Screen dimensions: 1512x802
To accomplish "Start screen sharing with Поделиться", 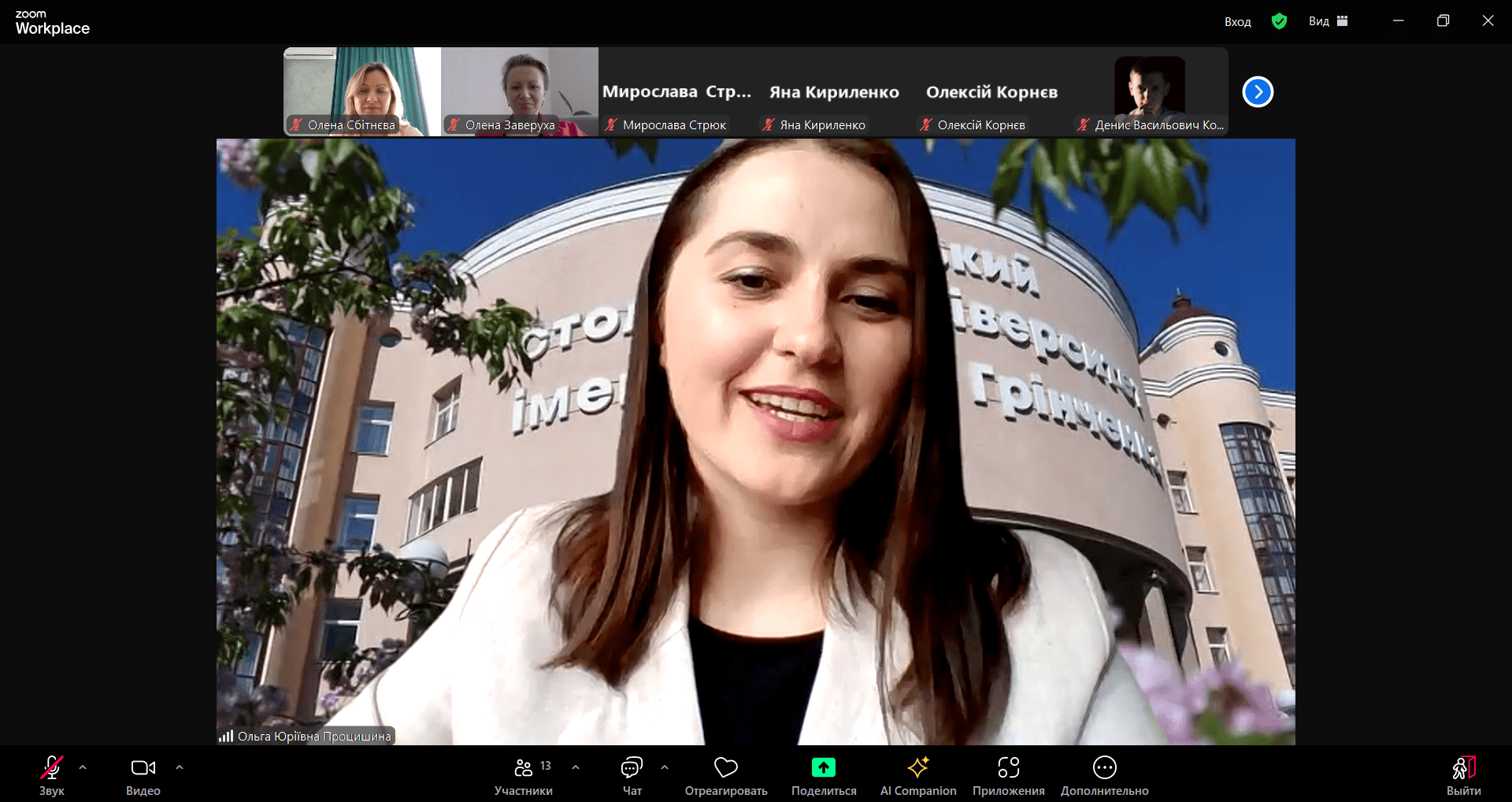I will point(823,767).
